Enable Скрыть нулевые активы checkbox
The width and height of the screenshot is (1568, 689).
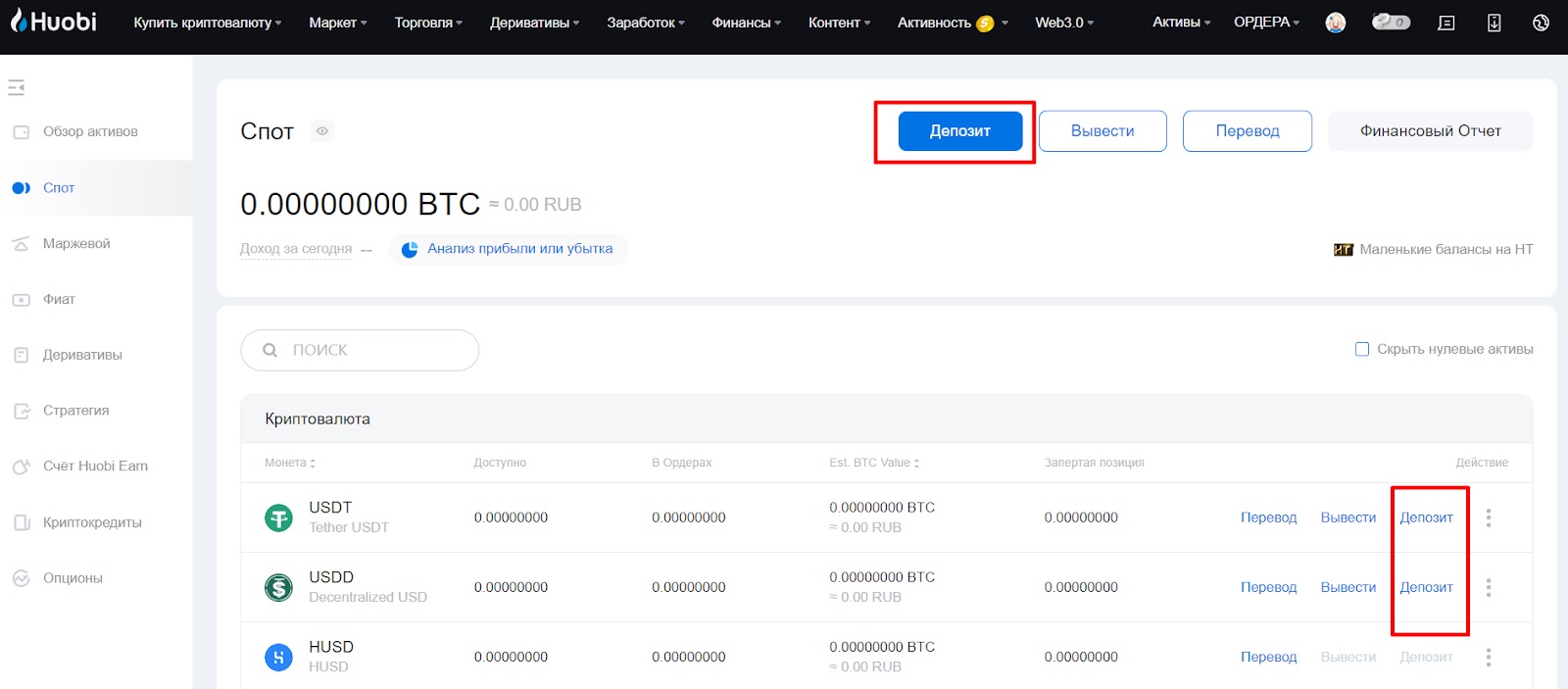(1361, 349)
